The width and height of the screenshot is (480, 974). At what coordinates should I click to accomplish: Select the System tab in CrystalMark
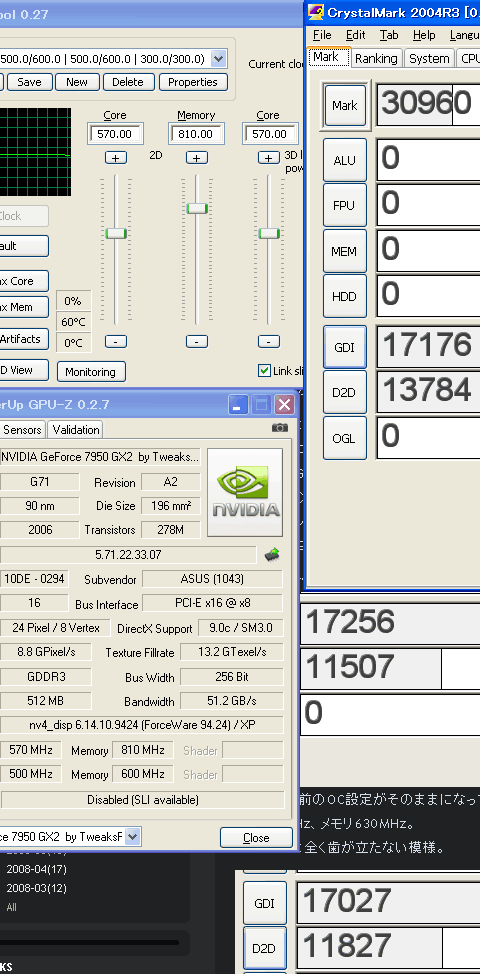point(429,58)
